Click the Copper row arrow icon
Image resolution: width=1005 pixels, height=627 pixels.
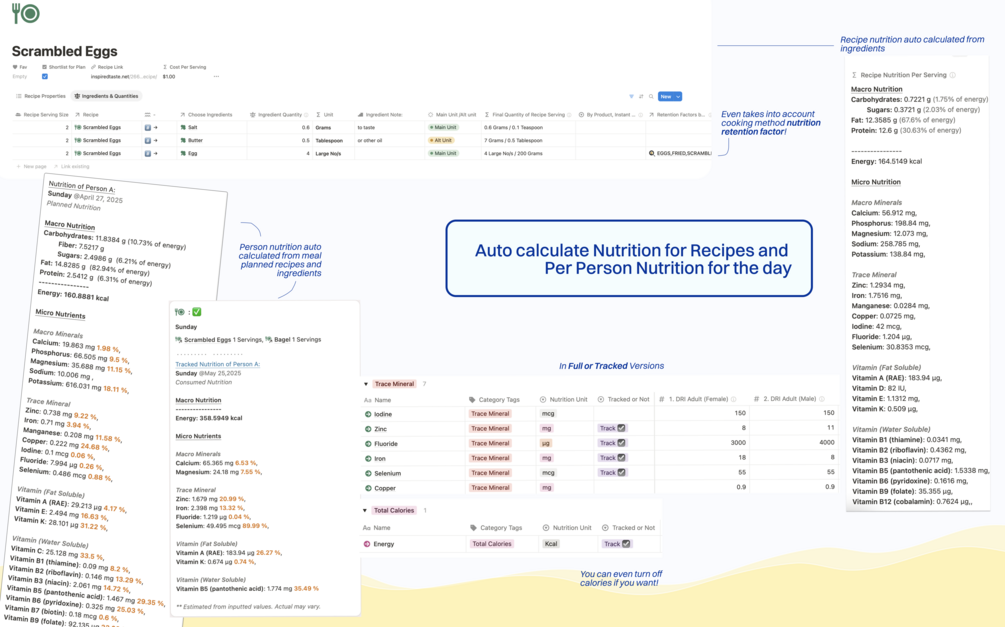click(368, 488)
